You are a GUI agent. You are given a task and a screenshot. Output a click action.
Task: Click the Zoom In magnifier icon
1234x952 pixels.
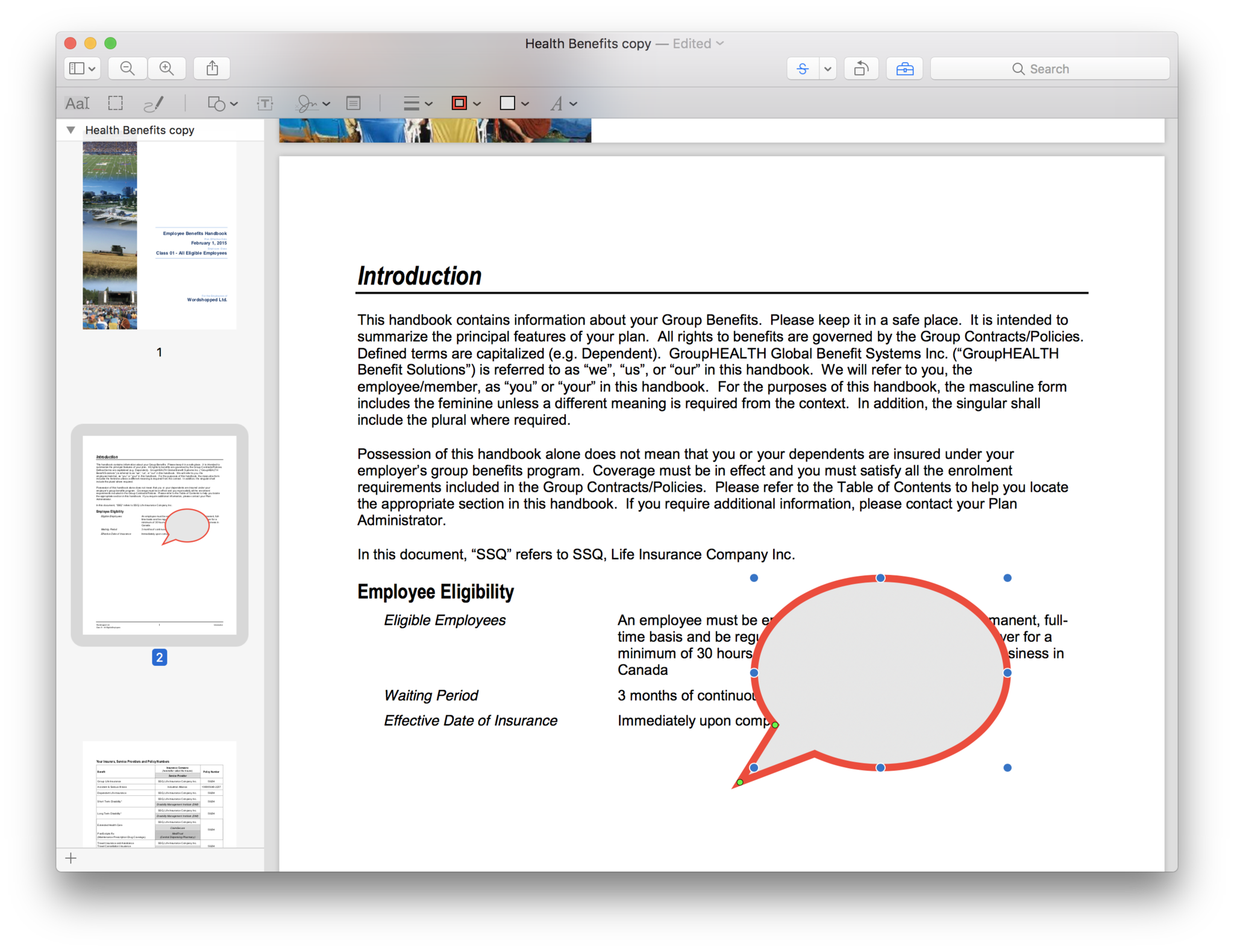tap(166, 69)
